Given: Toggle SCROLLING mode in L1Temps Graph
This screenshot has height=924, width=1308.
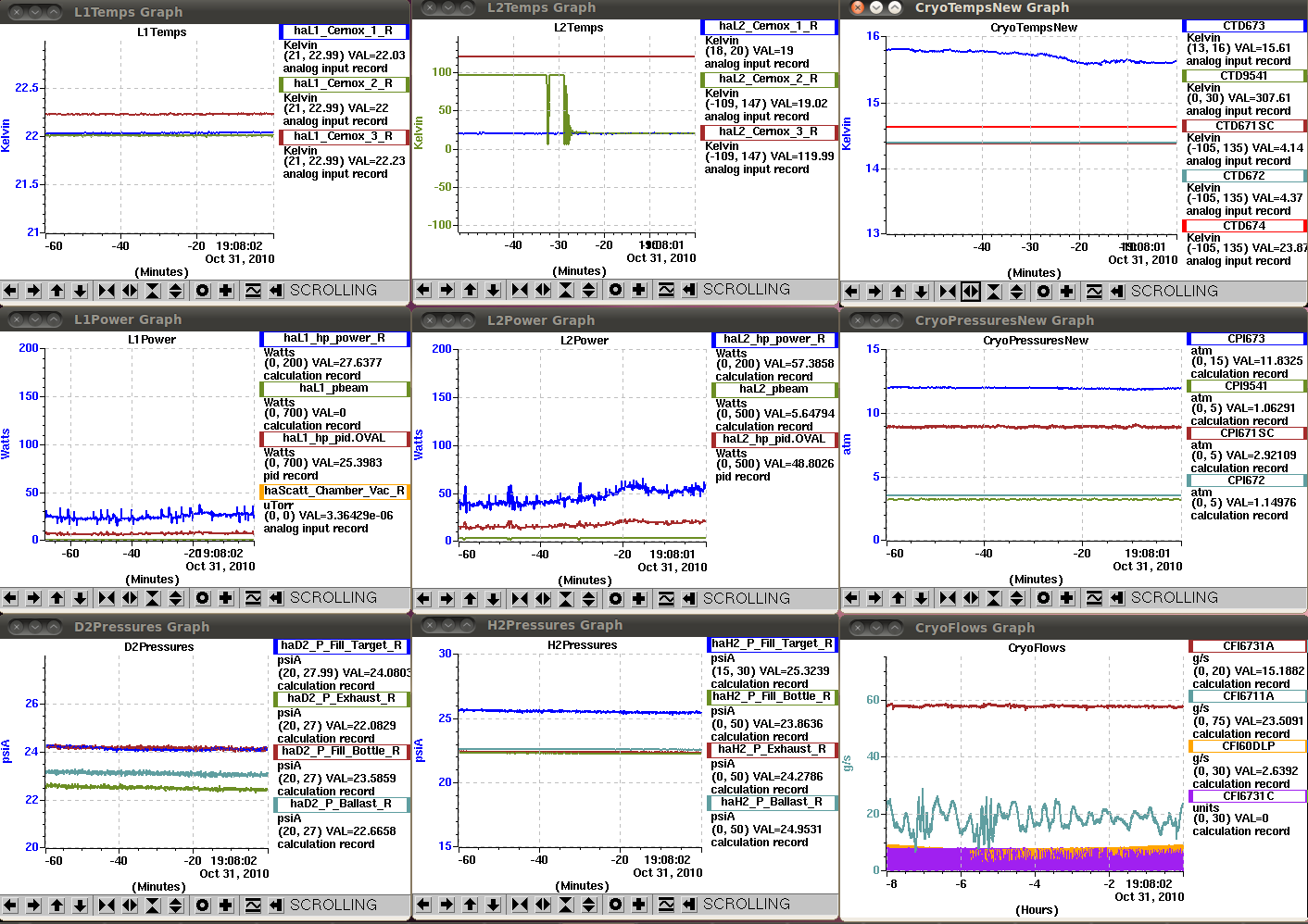Looking at the screenshot, I should click(x=333, y=291).
